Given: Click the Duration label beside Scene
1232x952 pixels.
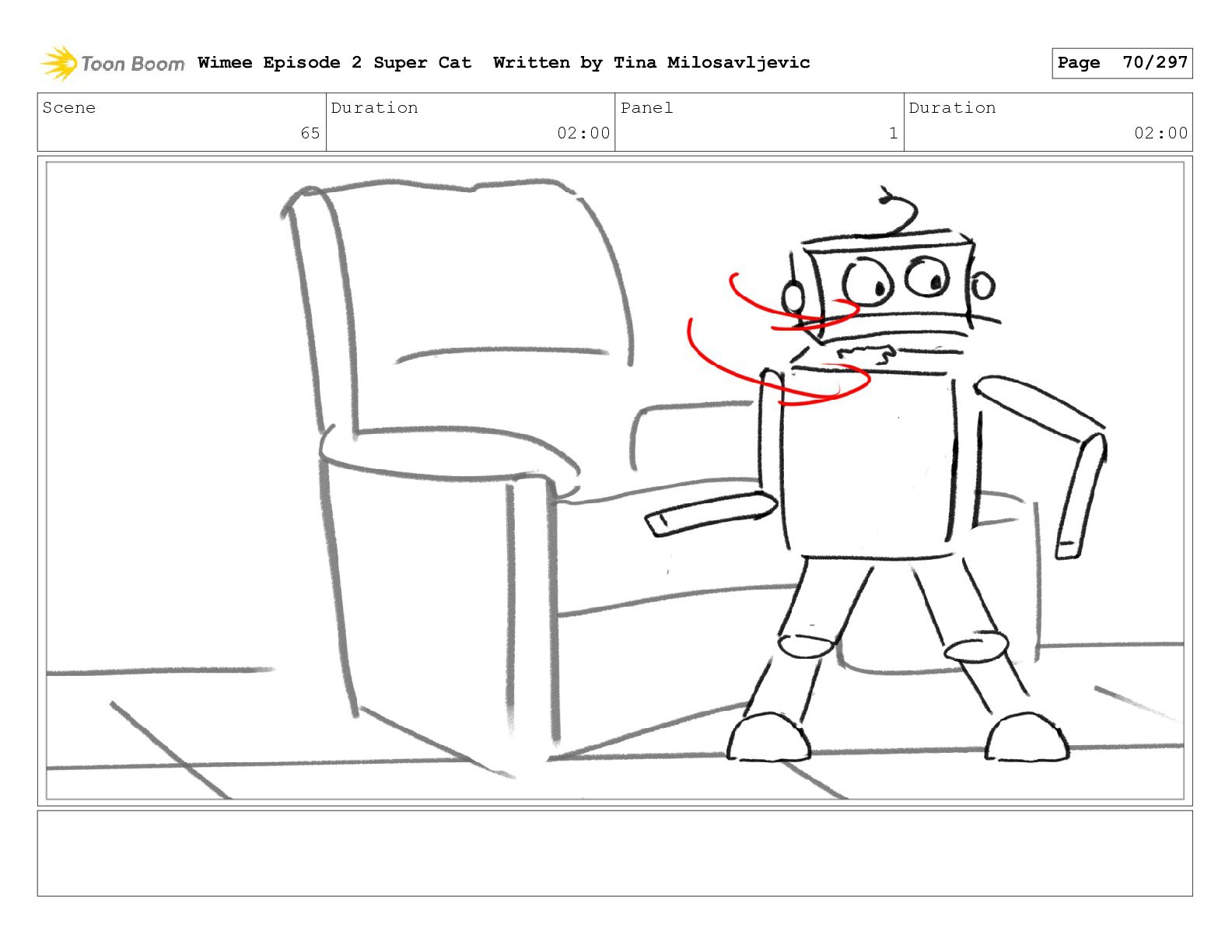Looking at the screenshot, I should tap(374, 107).
